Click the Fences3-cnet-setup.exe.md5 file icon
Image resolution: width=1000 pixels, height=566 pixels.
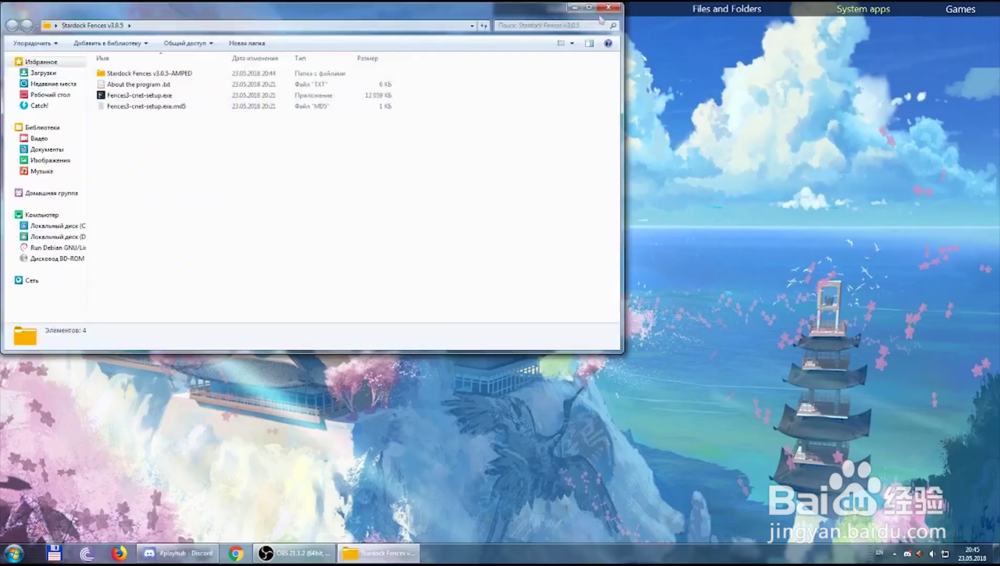point(101,106)
